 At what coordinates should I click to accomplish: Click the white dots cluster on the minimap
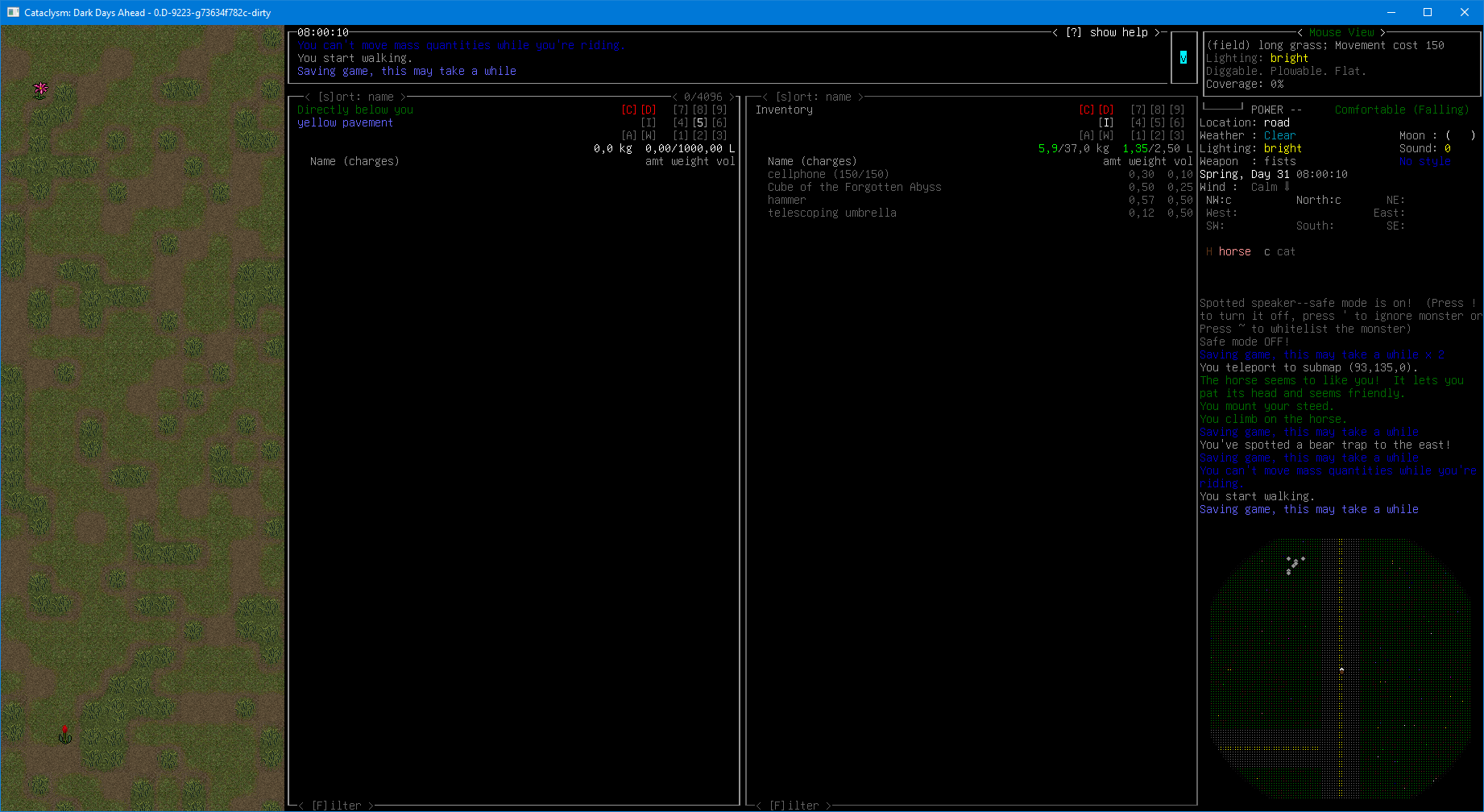[x=1295, y=564]
